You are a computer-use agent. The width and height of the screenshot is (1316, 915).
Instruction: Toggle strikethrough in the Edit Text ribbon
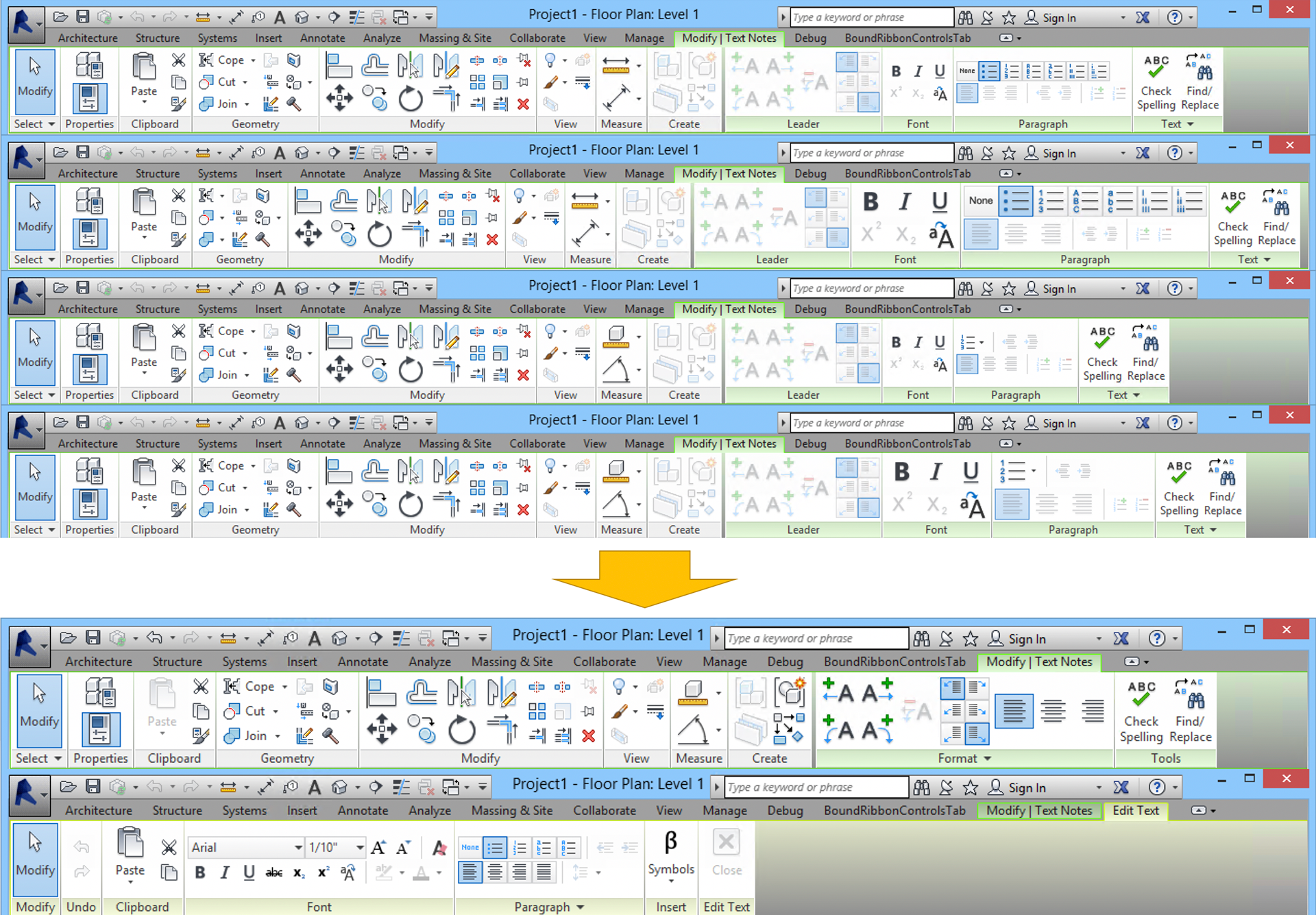point(274,873)
